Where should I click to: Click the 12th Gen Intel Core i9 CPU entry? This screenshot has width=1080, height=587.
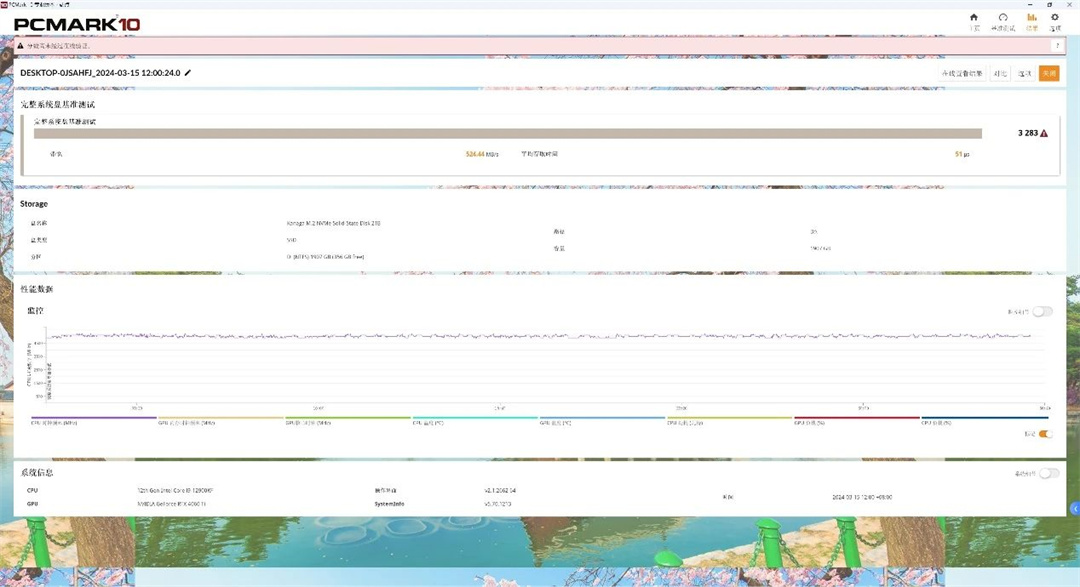click(175, 491)
